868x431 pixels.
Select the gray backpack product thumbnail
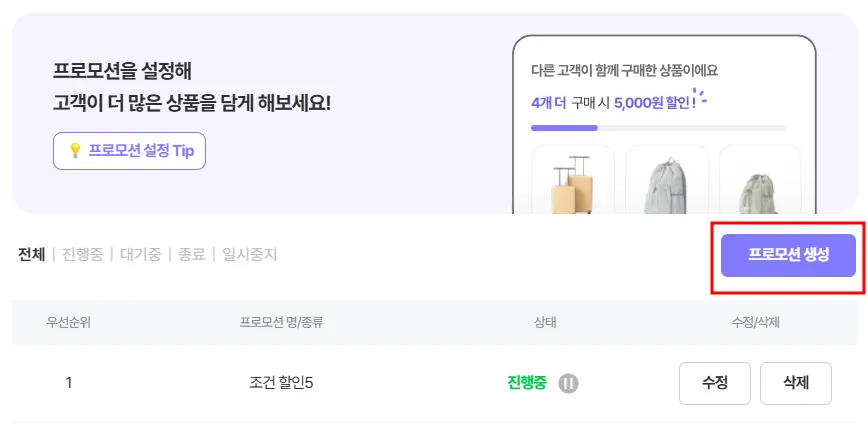666,180
